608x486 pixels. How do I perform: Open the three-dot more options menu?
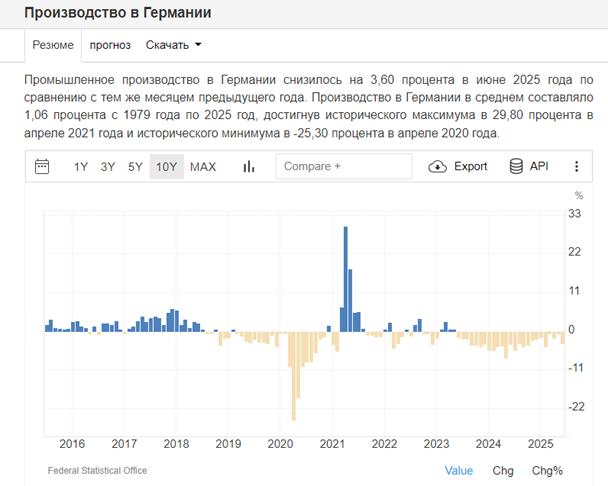[576, 166]
